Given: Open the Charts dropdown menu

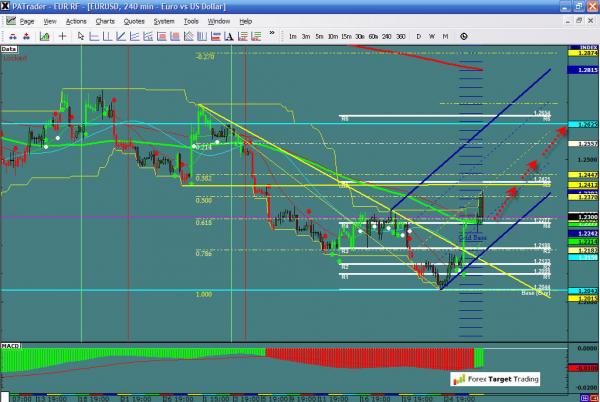Looking at the screenshot, I should coord(105,20).
